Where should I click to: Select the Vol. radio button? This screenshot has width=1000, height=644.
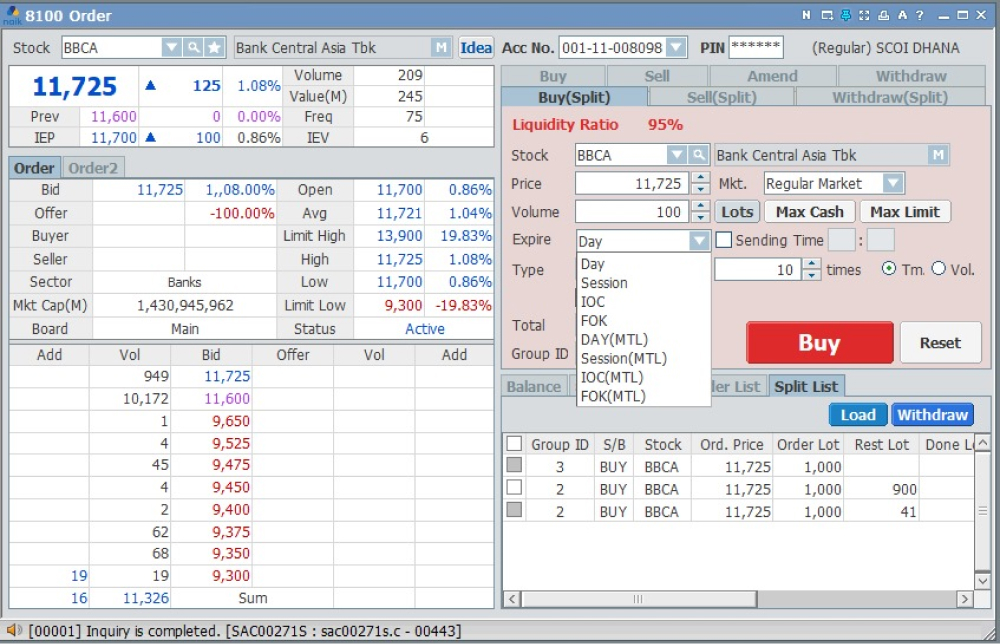[x=938, y=269]
